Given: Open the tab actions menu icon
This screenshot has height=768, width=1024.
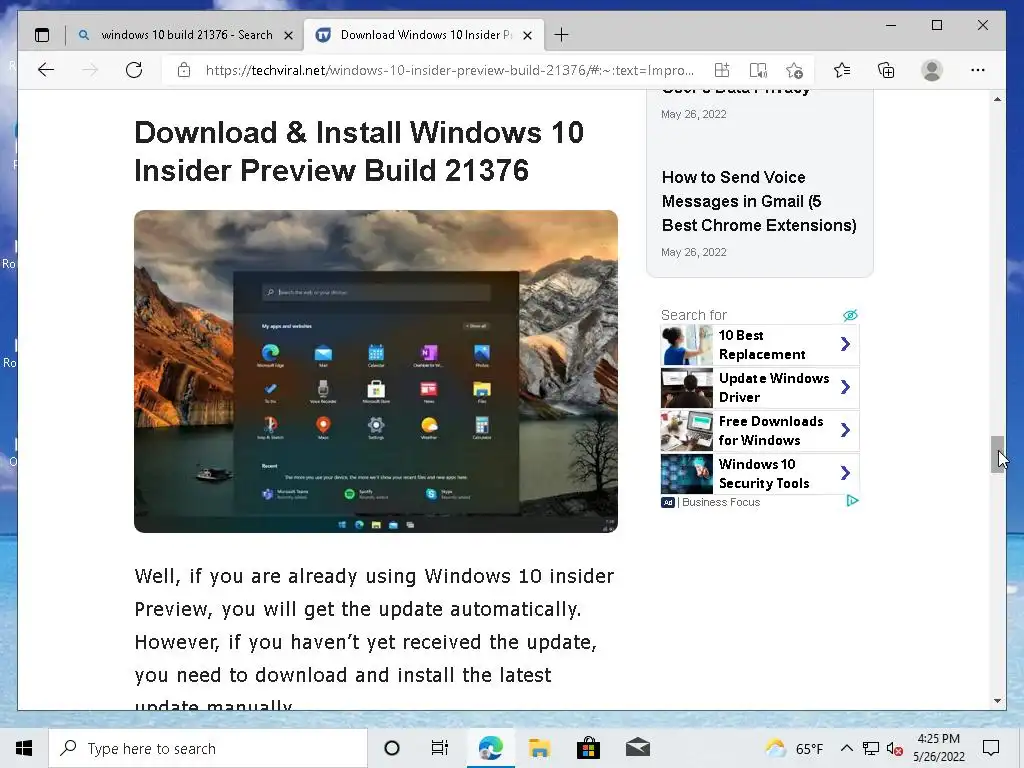Looking at the screenshot, I should [x=42, y=35].
